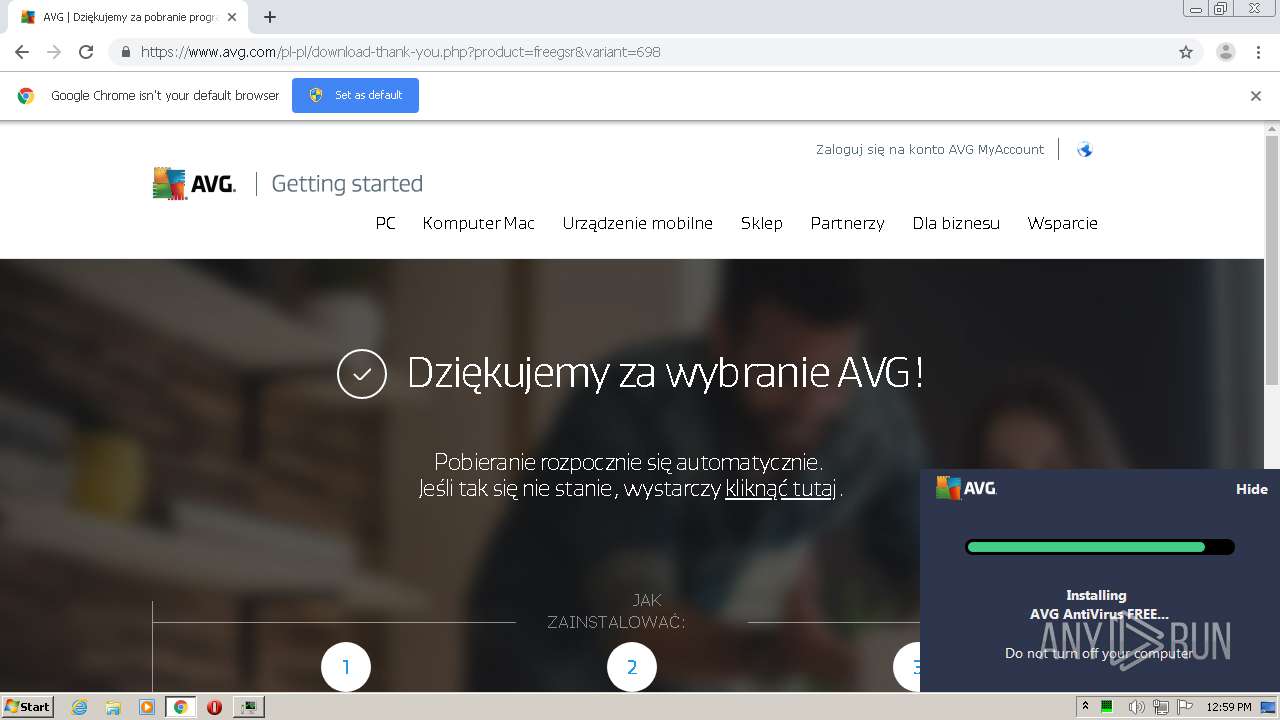Click the kliknąć tutaj download link

[x=781, y=489]
